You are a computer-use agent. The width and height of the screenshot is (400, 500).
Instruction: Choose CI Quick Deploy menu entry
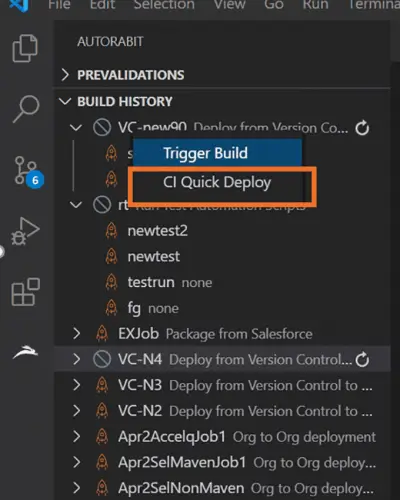click(217, 182)
